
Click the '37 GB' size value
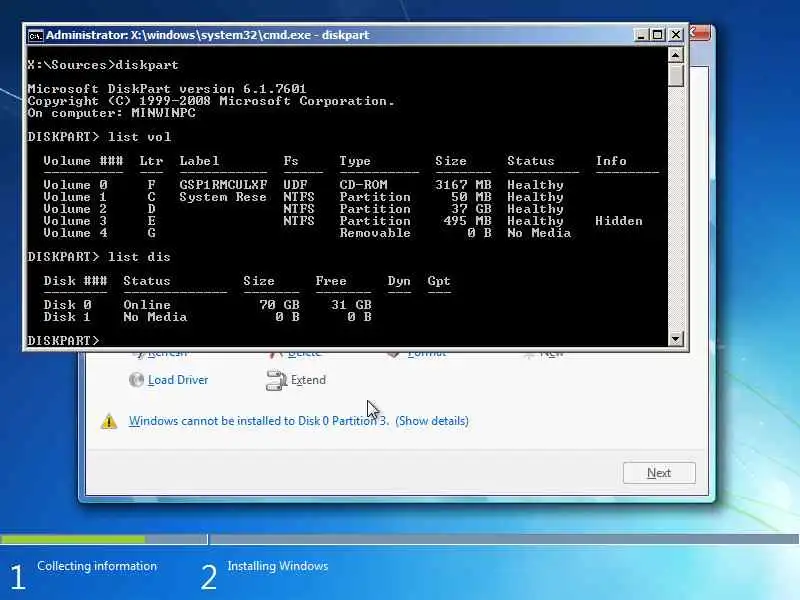(x=471, y=209)
